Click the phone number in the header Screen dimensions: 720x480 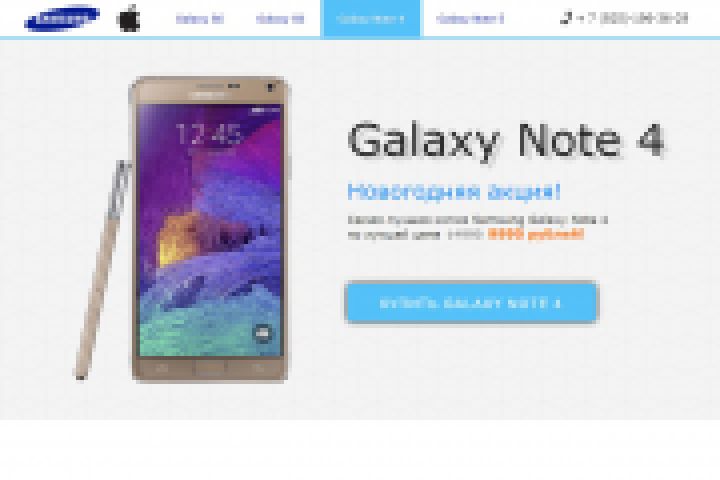(632, 18)
